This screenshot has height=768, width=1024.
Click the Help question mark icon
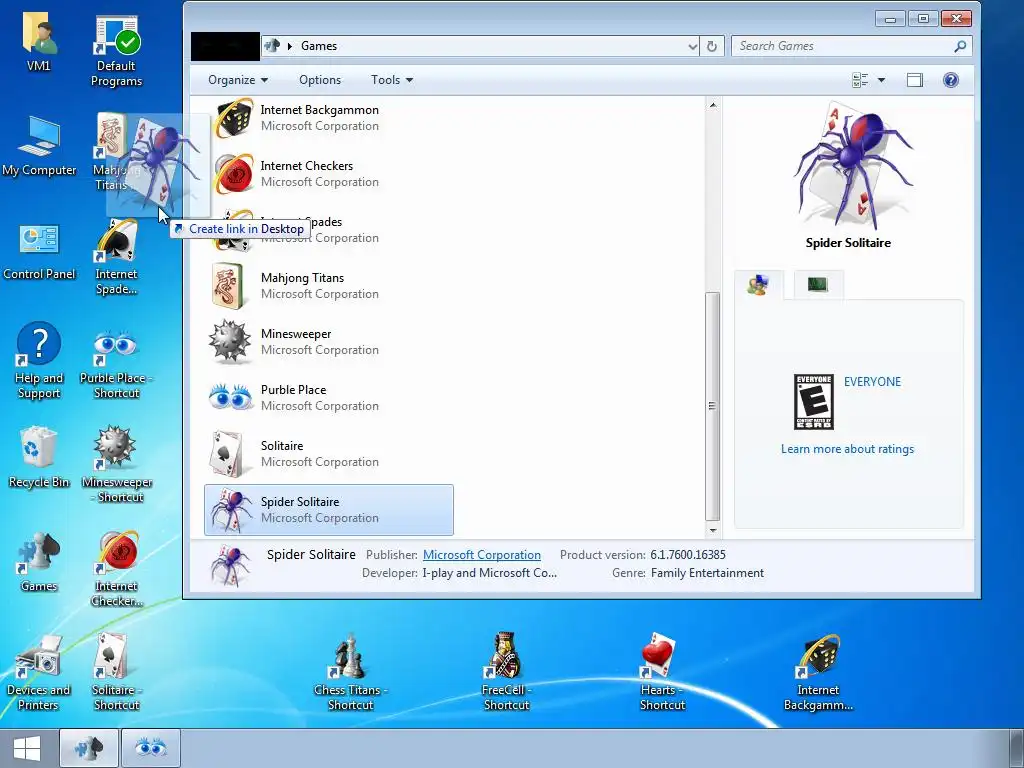click(950, 80)
